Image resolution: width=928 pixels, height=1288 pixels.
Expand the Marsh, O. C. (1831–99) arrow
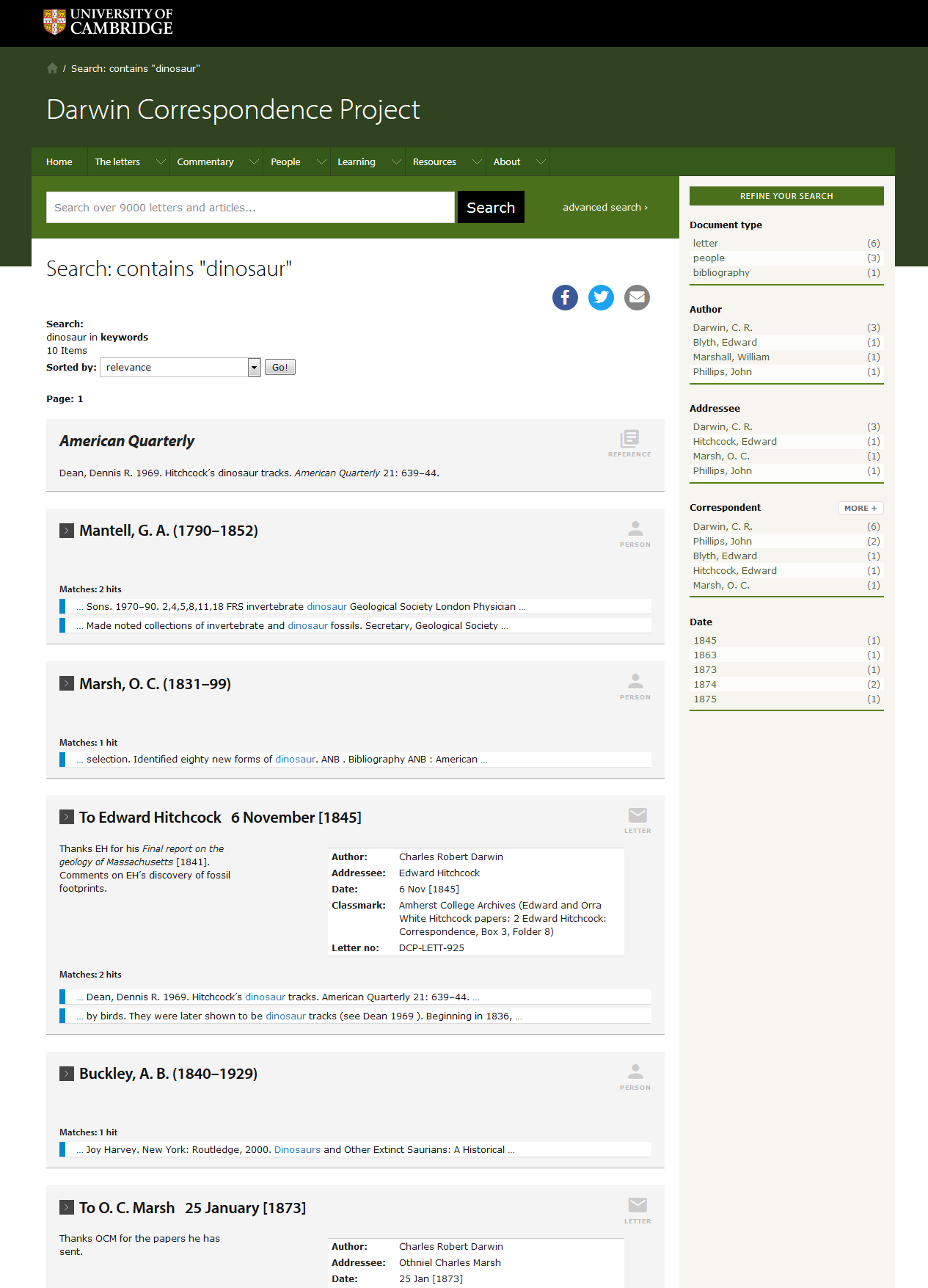(67, 683)
